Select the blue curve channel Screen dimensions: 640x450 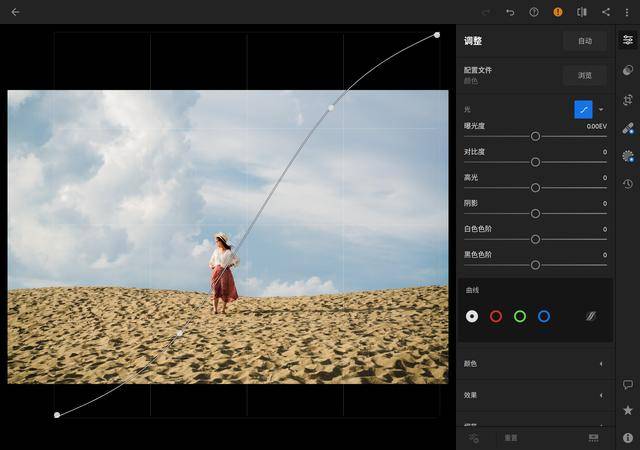(x=544, y=316)
